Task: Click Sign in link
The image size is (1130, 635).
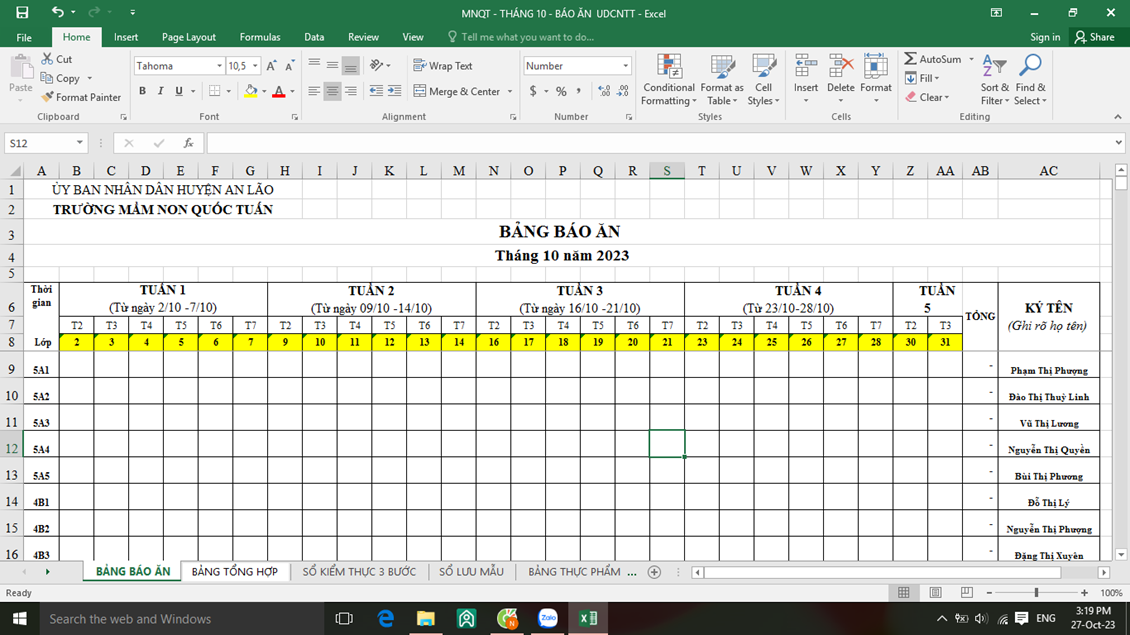Action: coord(1045,37)
